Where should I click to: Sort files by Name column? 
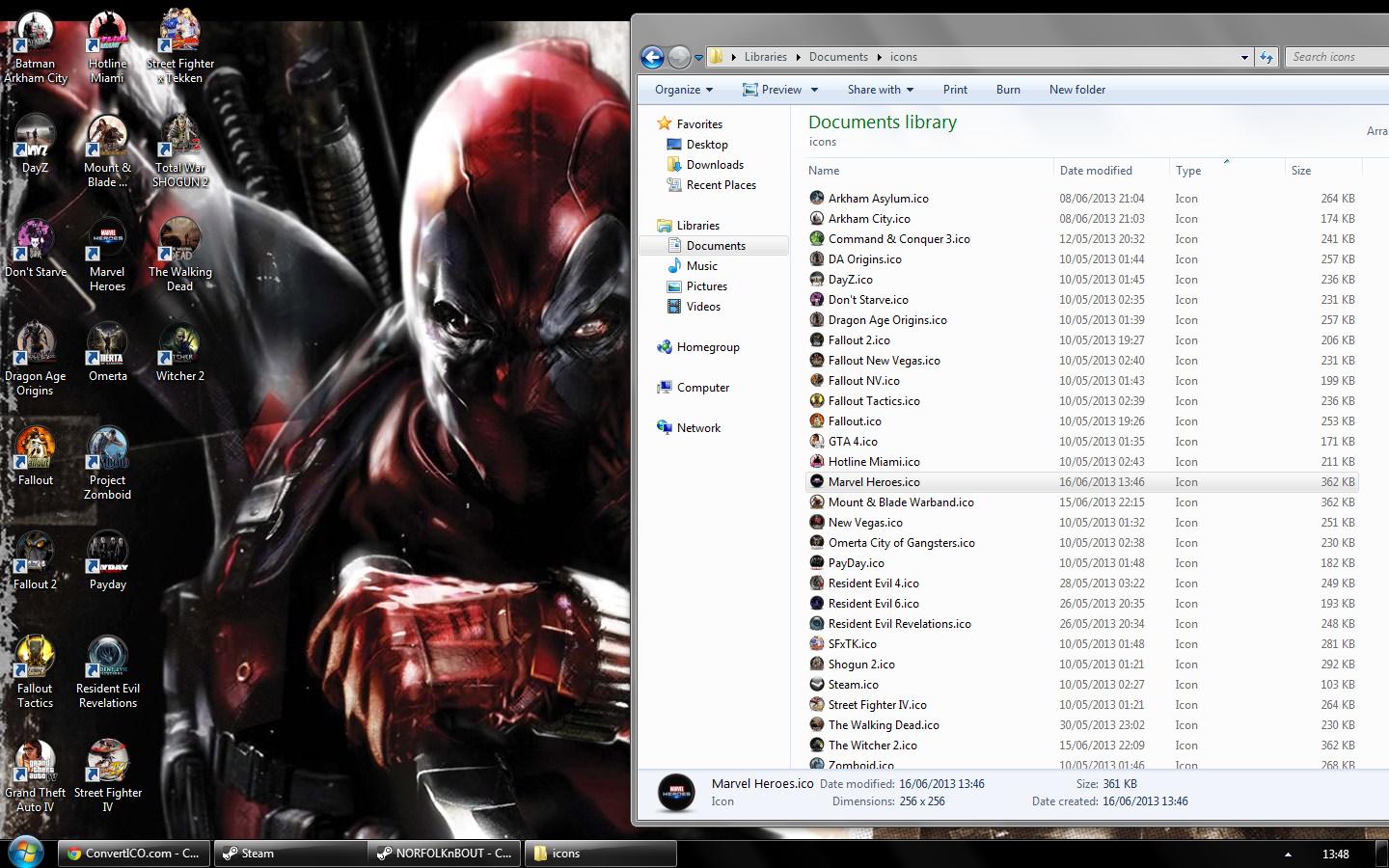click(929, 171)
